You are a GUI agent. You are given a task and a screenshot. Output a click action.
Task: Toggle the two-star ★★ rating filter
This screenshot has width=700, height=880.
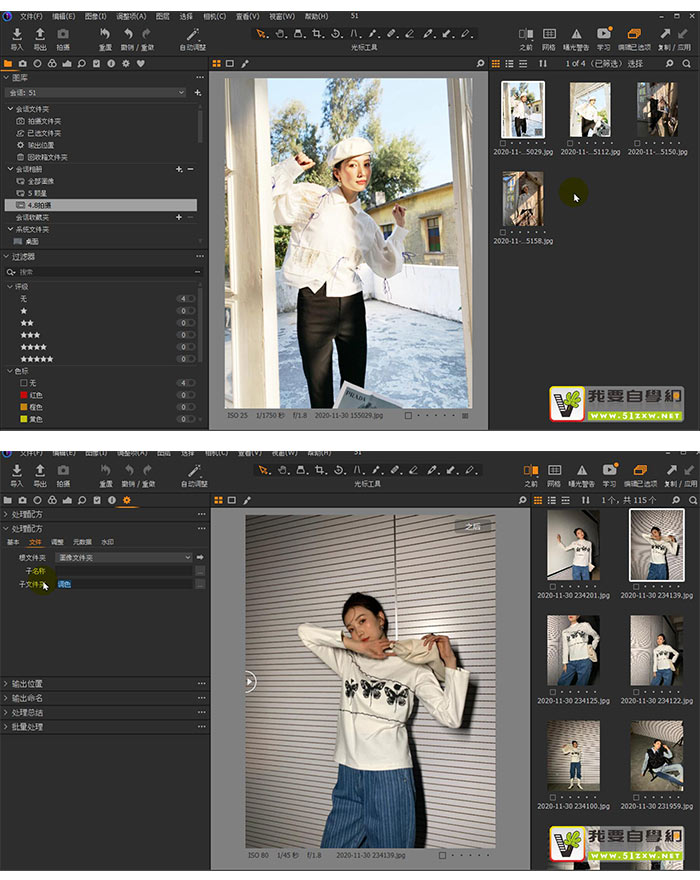click(188, 323)
